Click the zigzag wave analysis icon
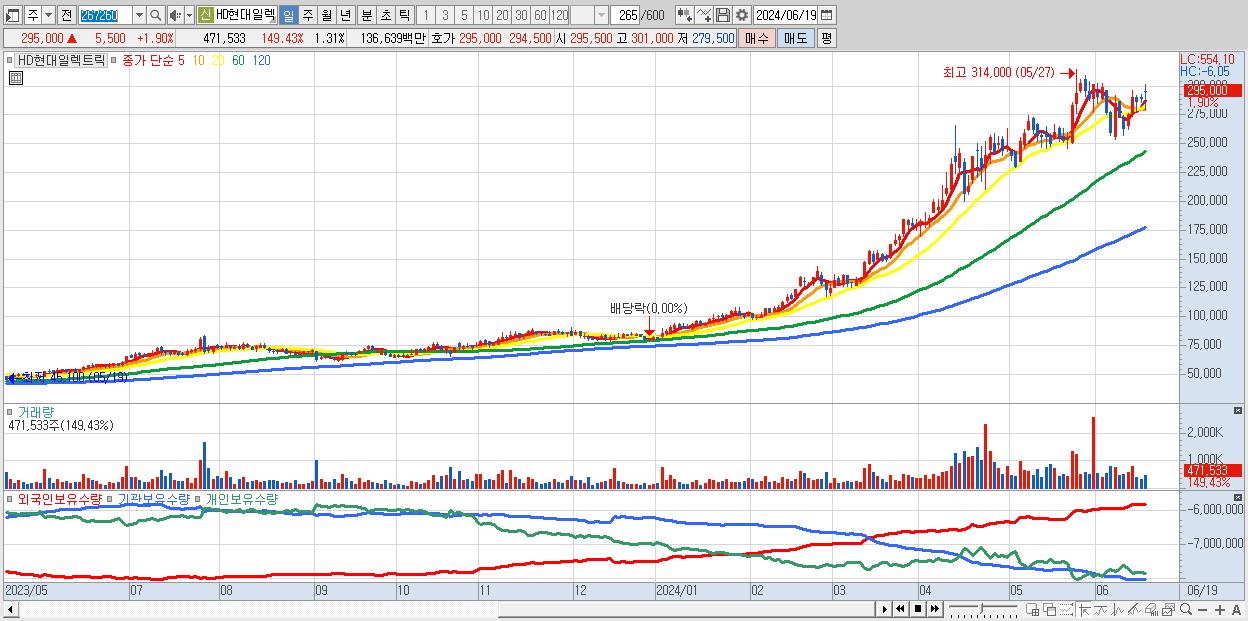The image size is (1248, 621). pyautogui.click(x=1117, y=609)
